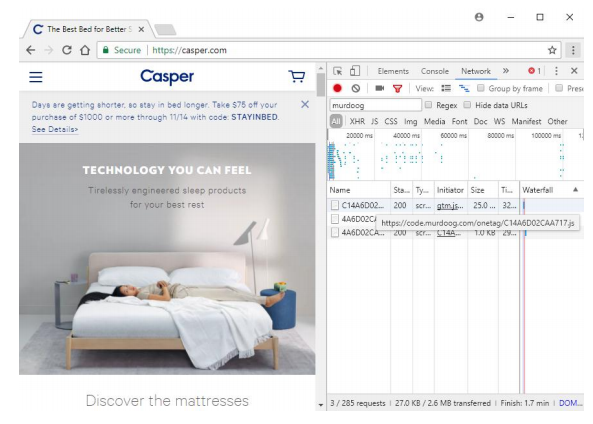Filter requests by CSS
593x424 pixels.
(391, 121)
